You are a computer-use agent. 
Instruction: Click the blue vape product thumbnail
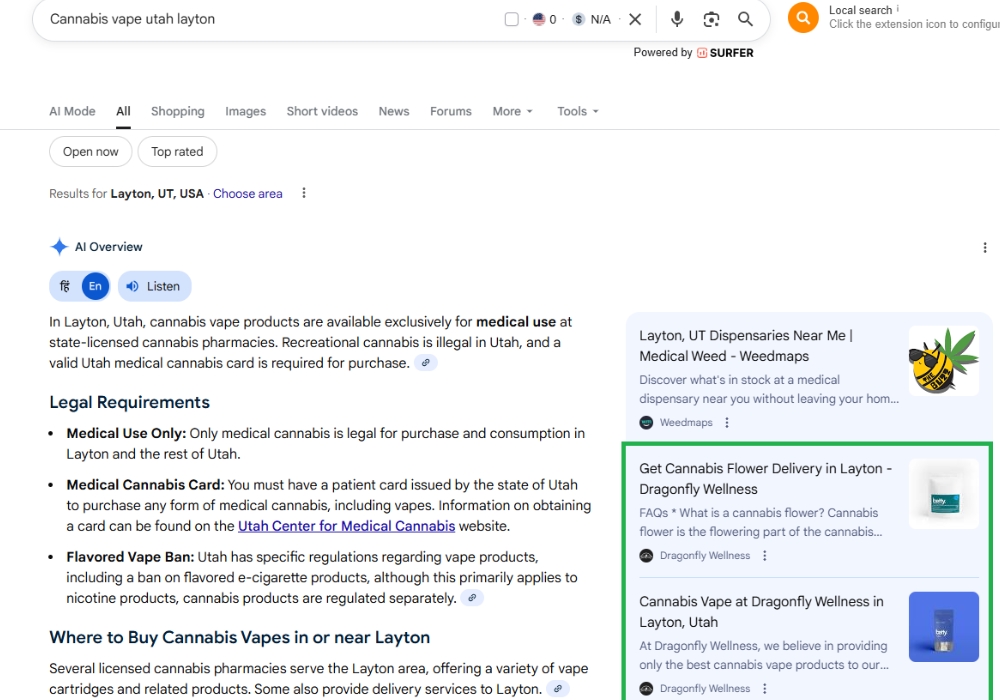tap(943, 627)
